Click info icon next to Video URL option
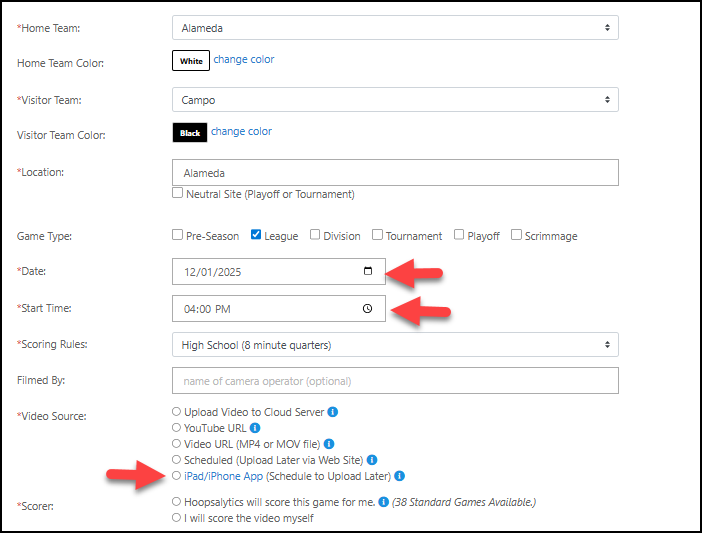The width and height of the screenshot is (702, 533). (329, 443)
